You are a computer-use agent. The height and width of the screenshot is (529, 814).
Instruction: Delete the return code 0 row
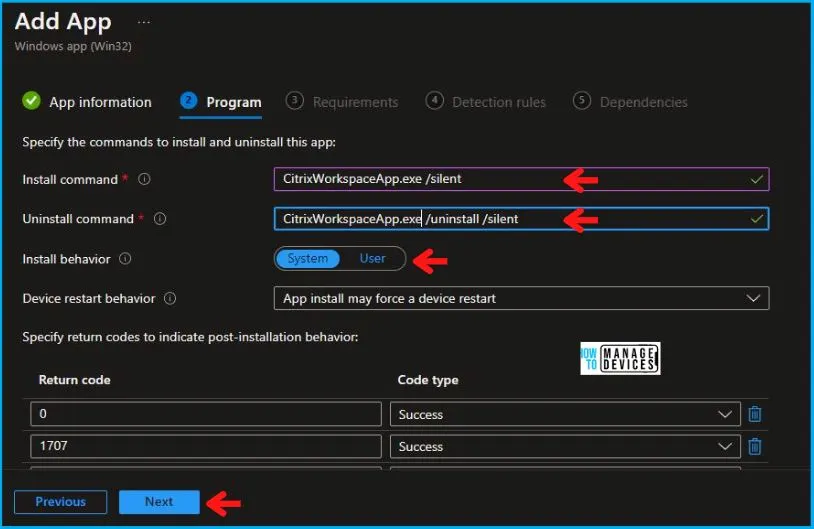tap(755, 414)
